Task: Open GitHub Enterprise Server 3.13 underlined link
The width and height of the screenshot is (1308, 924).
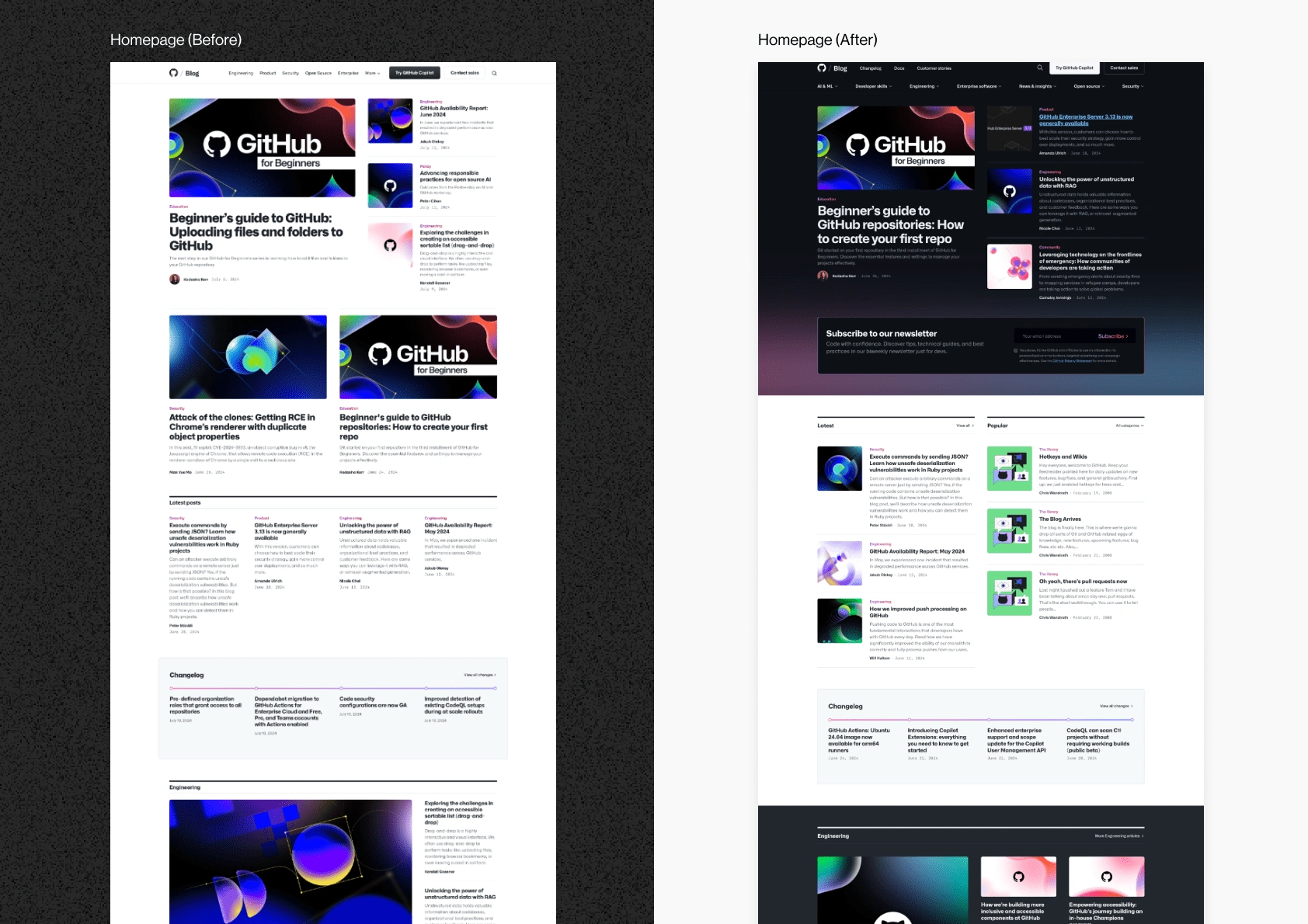Action: (1086, 120)
